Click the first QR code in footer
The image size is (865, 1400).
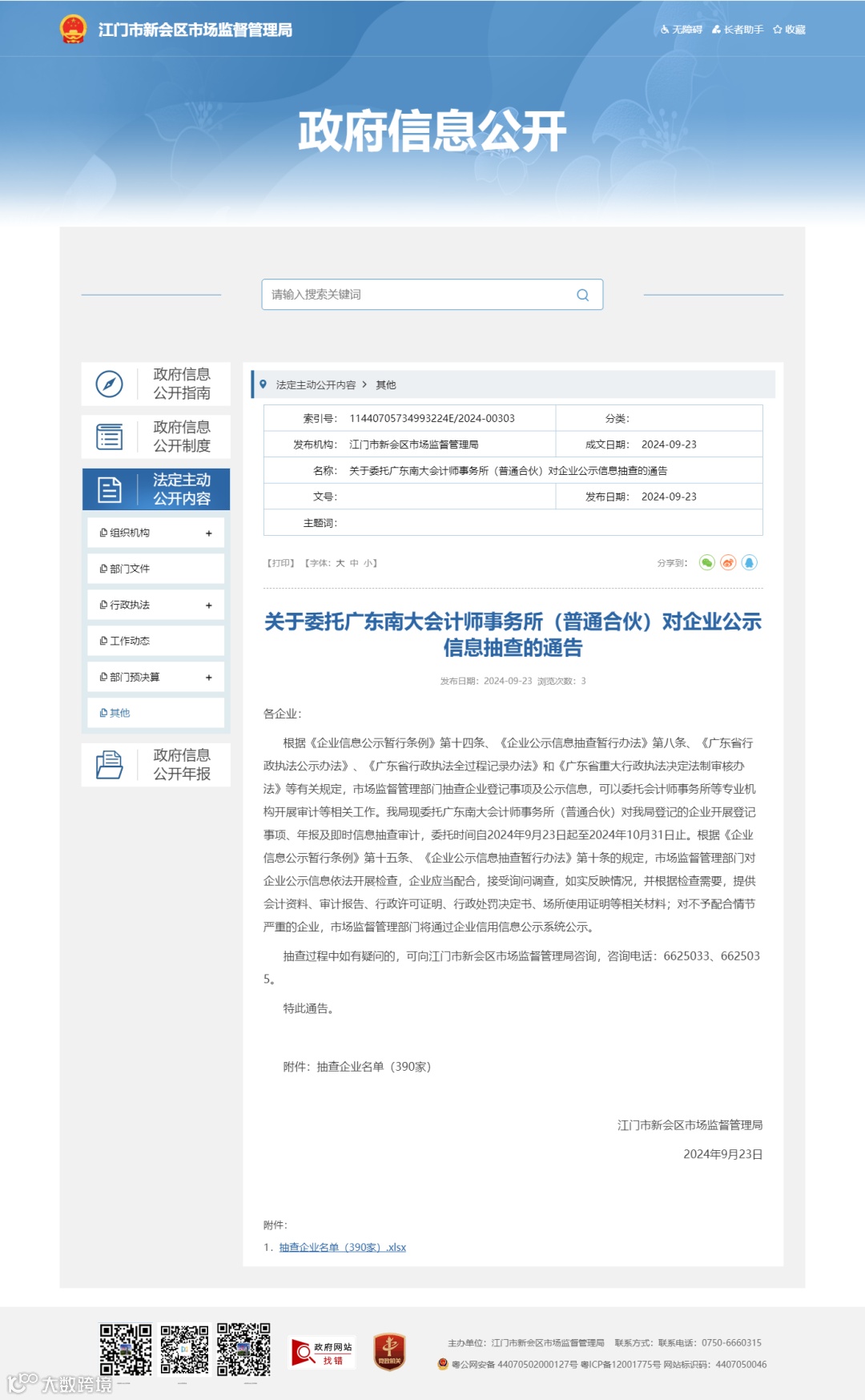[x=126, y=1350]
